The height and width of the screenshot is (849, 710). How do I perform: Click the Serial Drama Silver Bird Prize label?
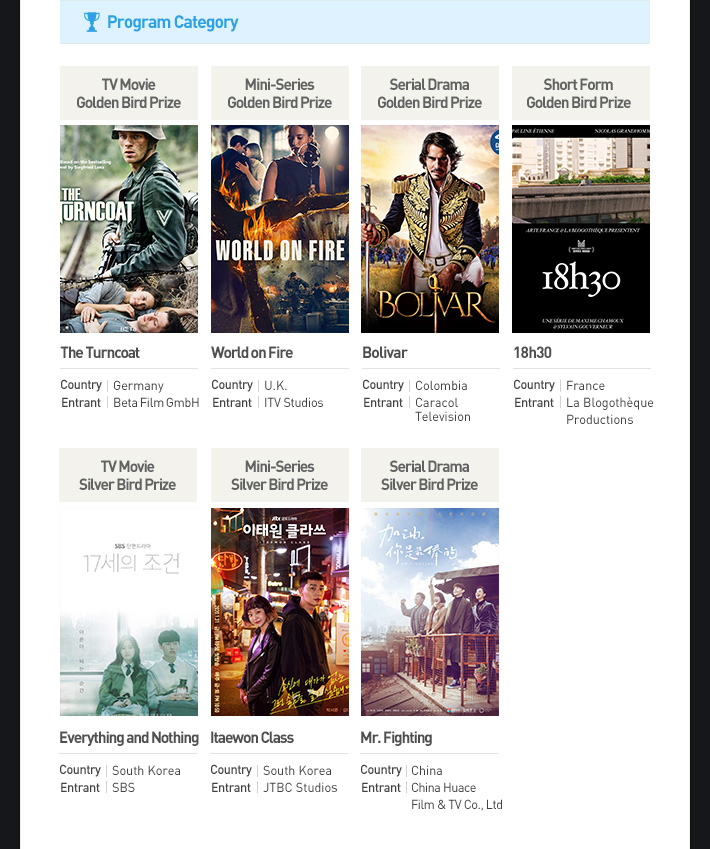(x=430, y=475)
